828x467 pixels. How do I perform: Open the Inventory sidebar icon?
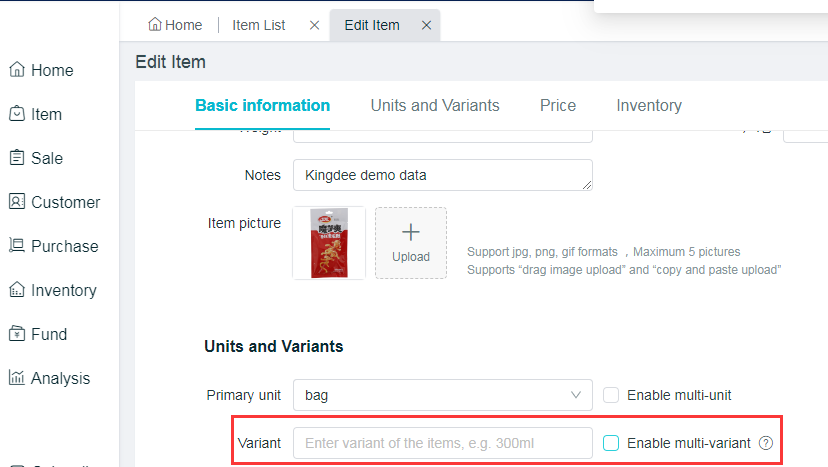(x=17, y=290)
